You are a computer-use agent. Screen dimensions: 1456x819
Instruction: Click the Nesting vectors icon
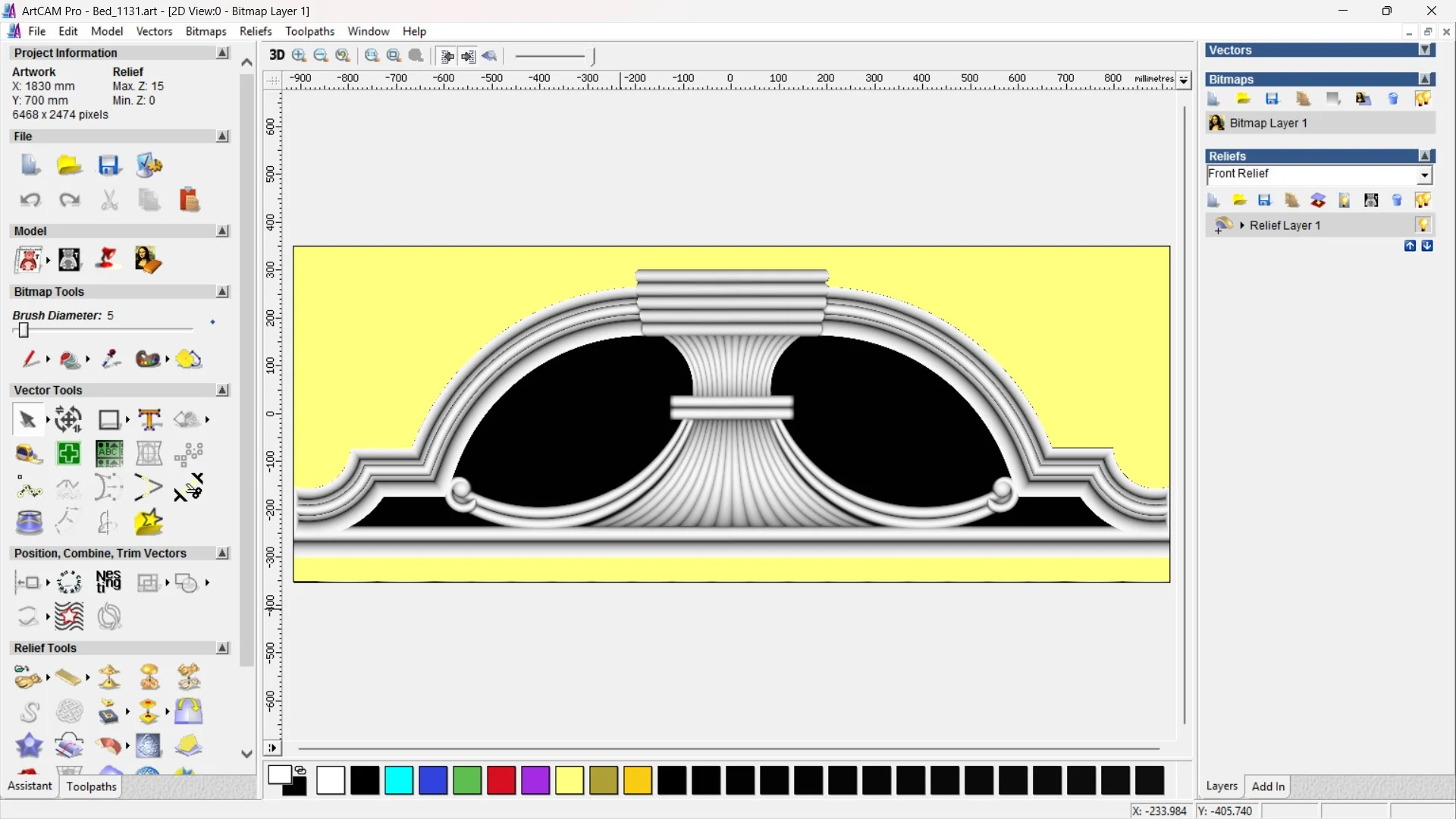coord(108,582)
